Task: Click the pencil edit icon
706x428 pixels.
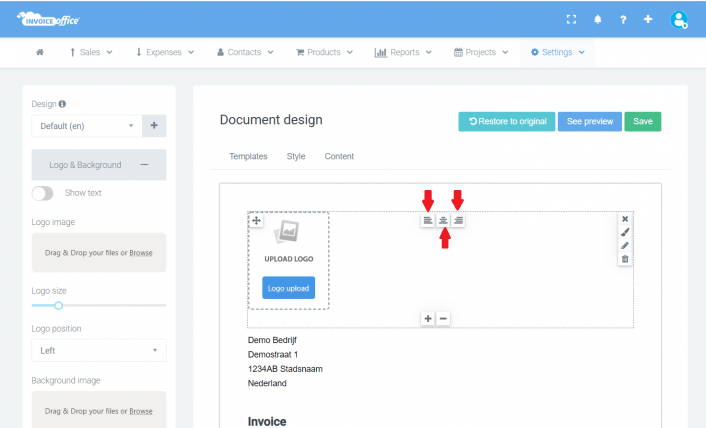Action: 625,246
